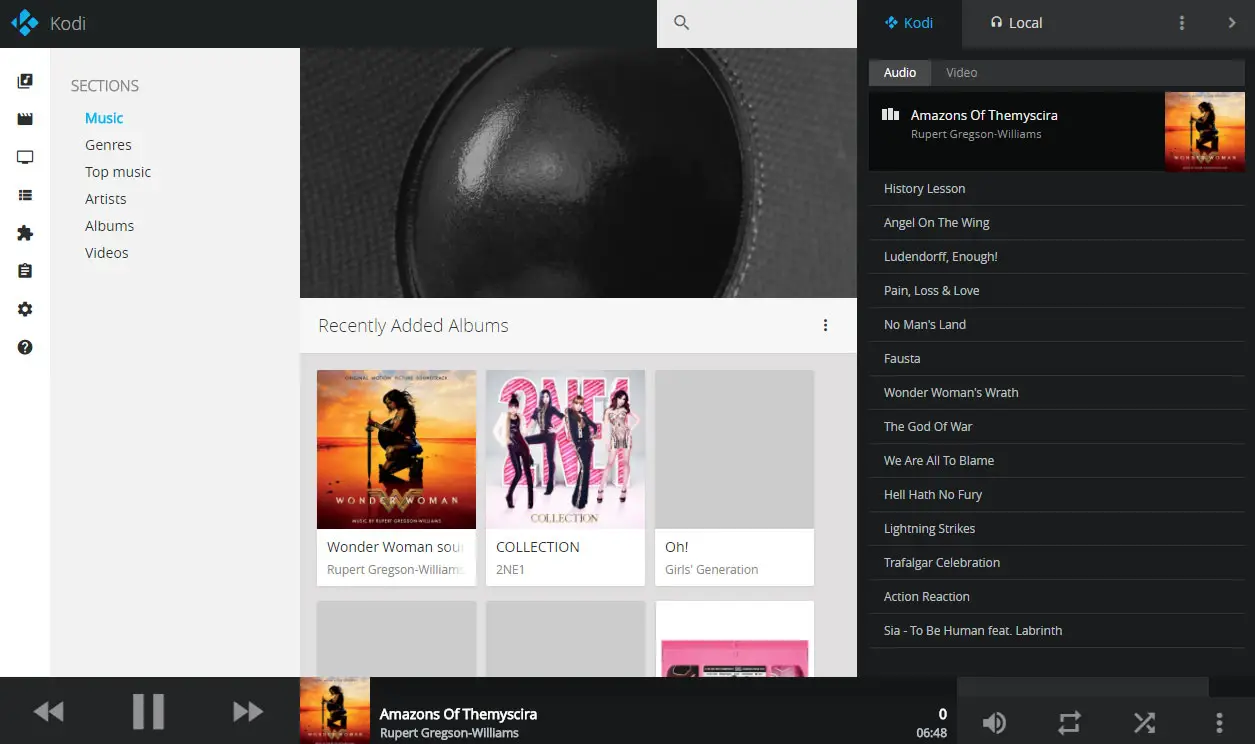This screenshot has width=1255, height=744.
Task: Open the TV shows monitor icon
Action: (25, 157)
